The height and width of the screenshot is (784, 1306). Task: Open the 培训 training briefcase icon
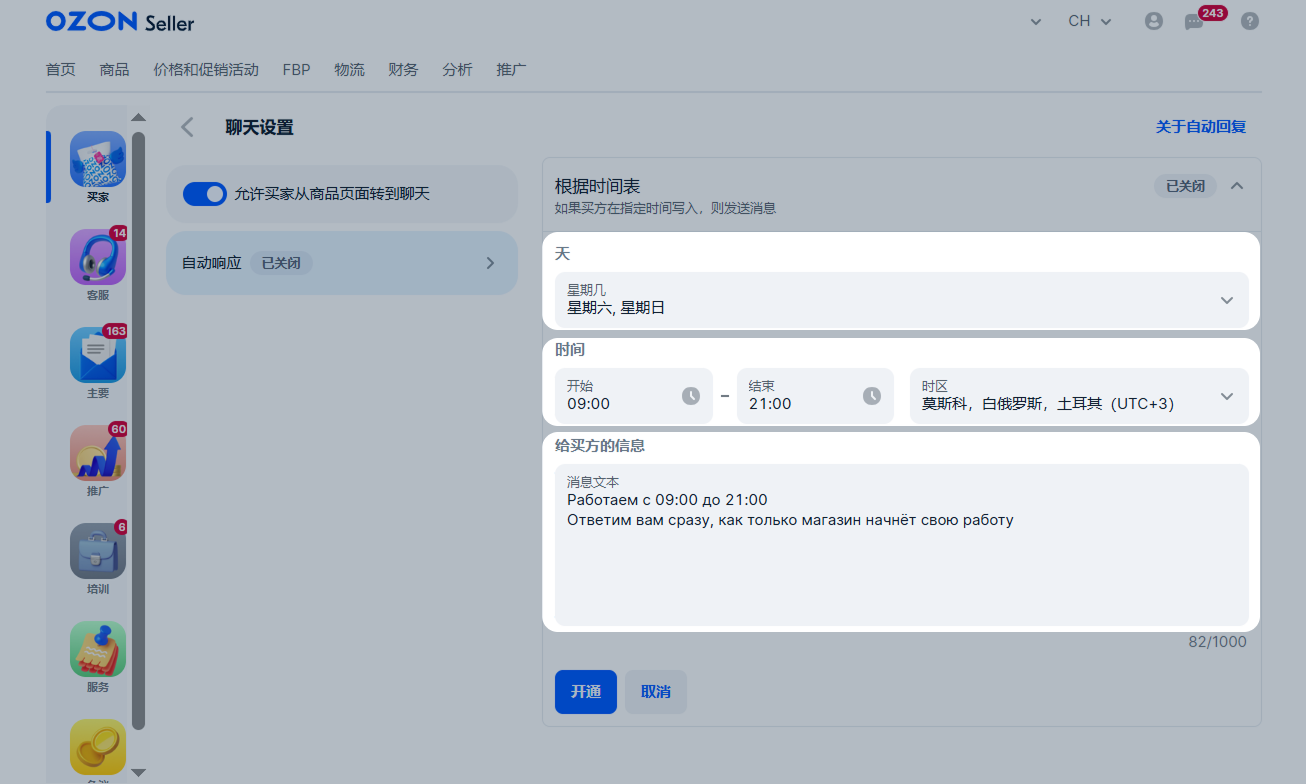click(x=98, y=552)
